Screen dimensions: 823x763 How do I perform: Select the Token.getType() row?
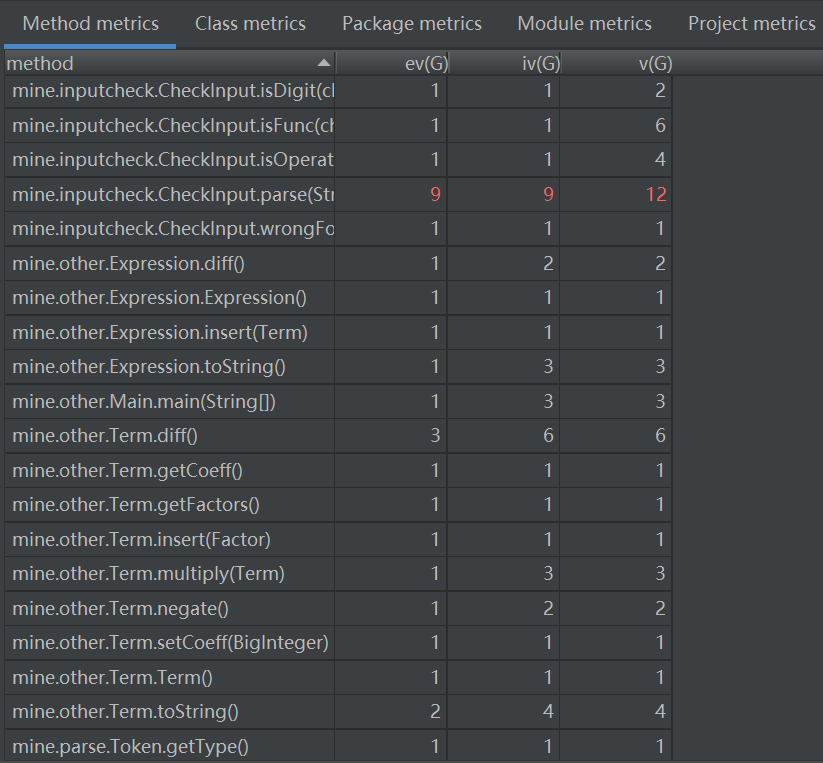point(338,746)
